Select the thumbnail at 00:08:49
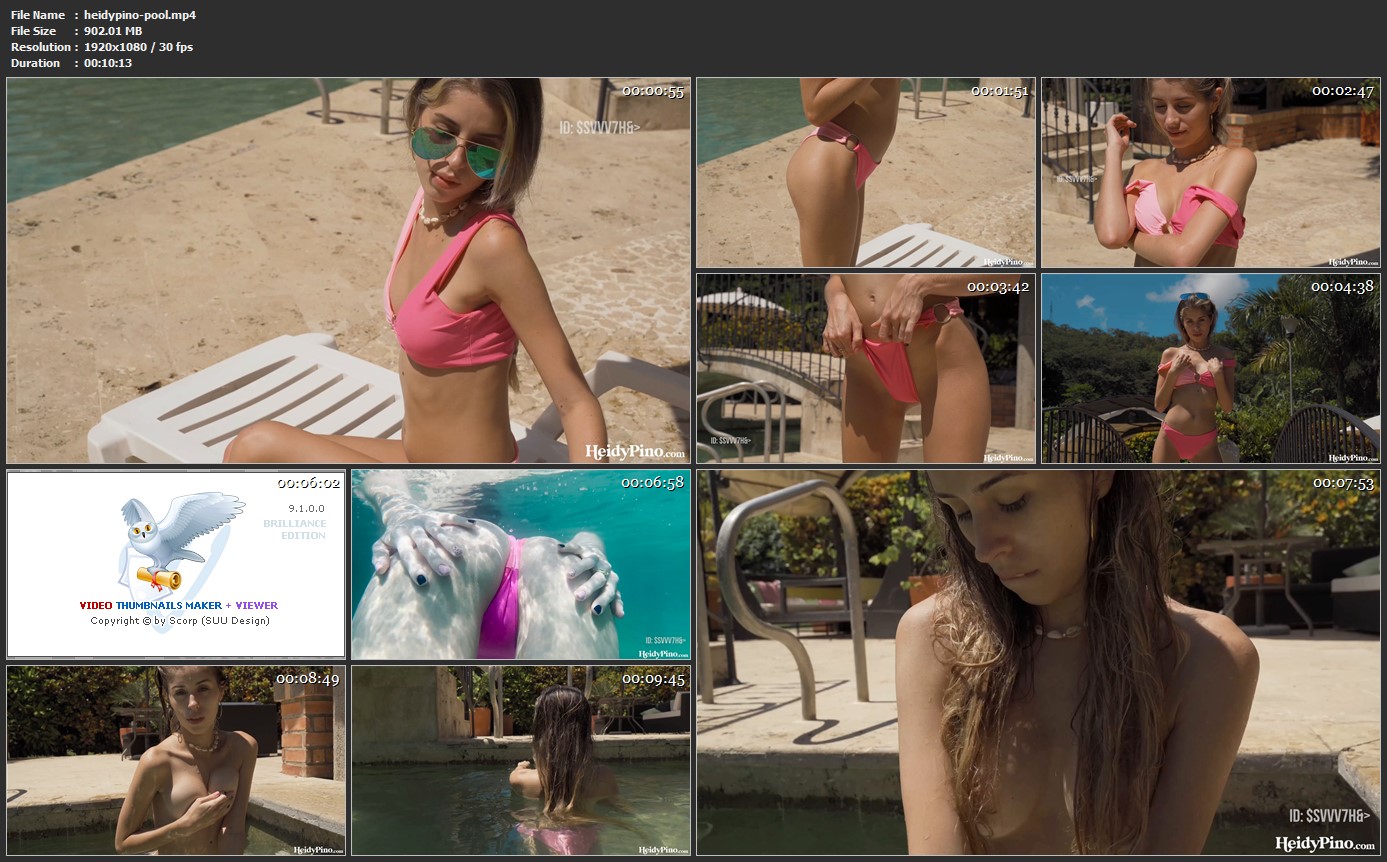The height and width of the screenshot is (862, 1387). 176,760
